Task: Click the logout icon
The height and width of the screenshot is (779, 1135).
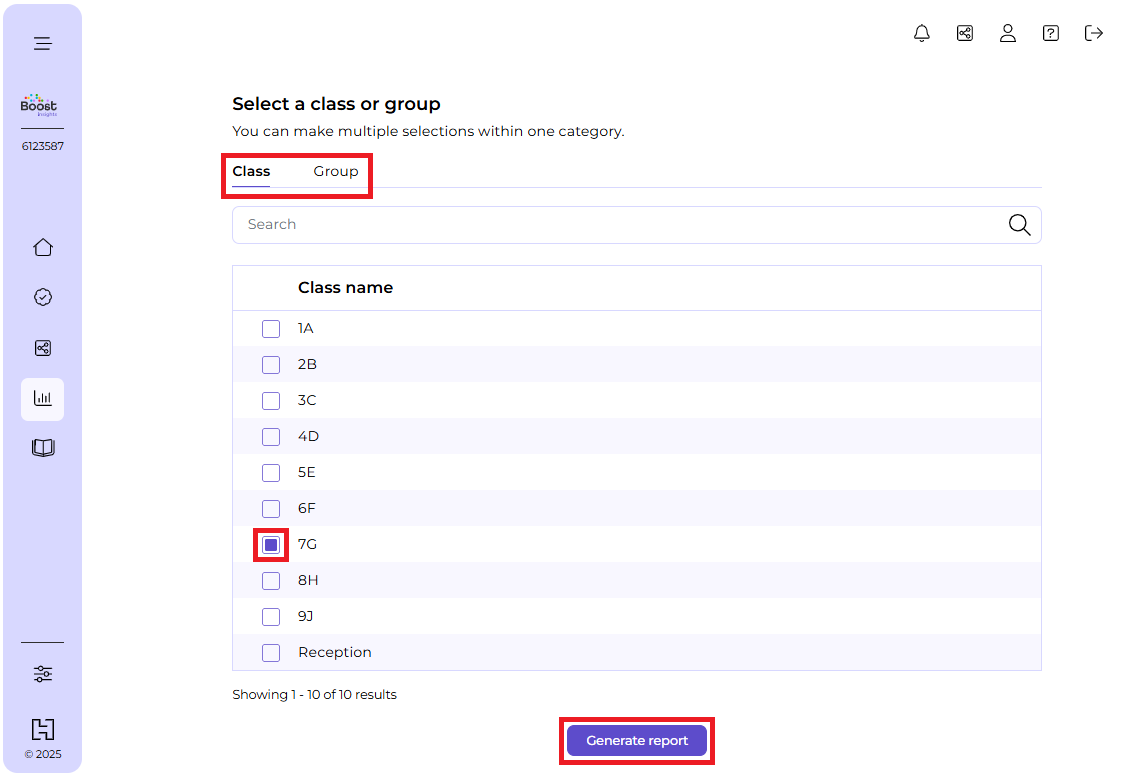Action: point(1094,33)
